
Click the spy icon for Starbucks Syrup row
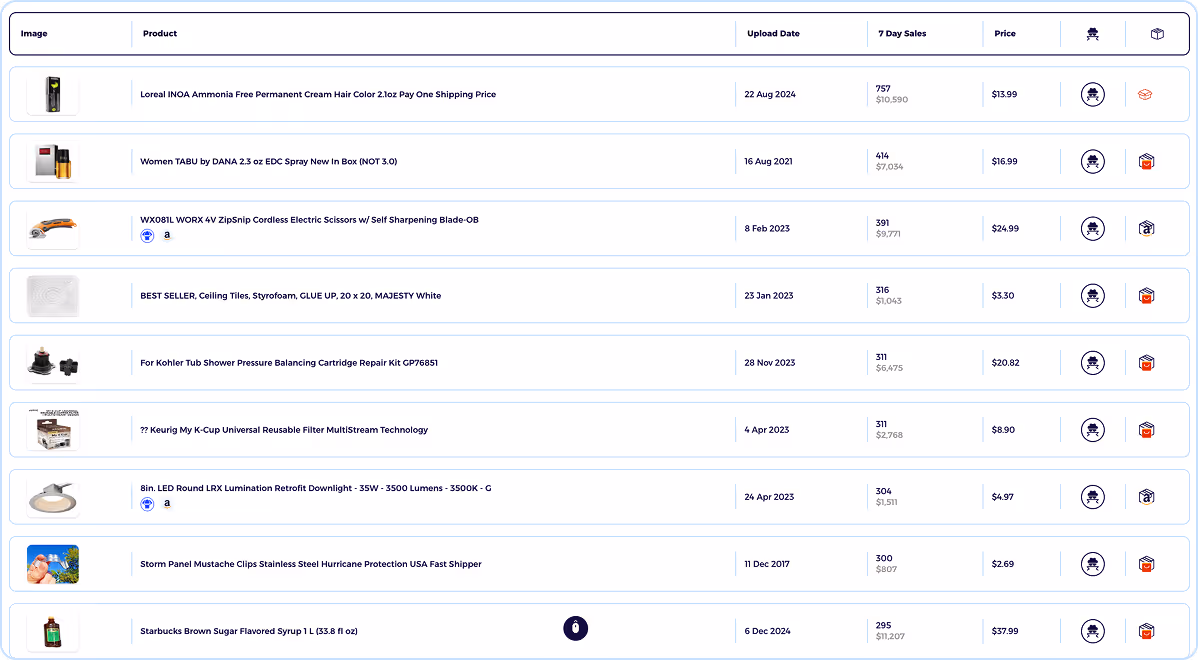pyautogui.click(x=1093, y=631)
